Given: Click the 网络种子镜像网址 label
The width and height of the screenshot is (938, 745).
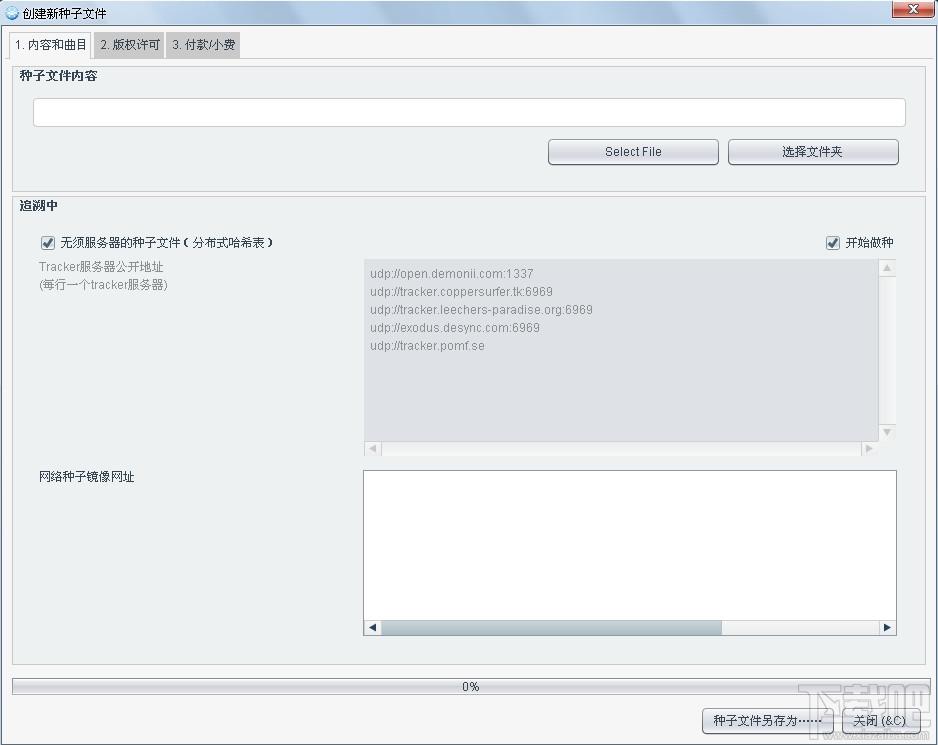Looking at the screenshot, I should [87, 477].
